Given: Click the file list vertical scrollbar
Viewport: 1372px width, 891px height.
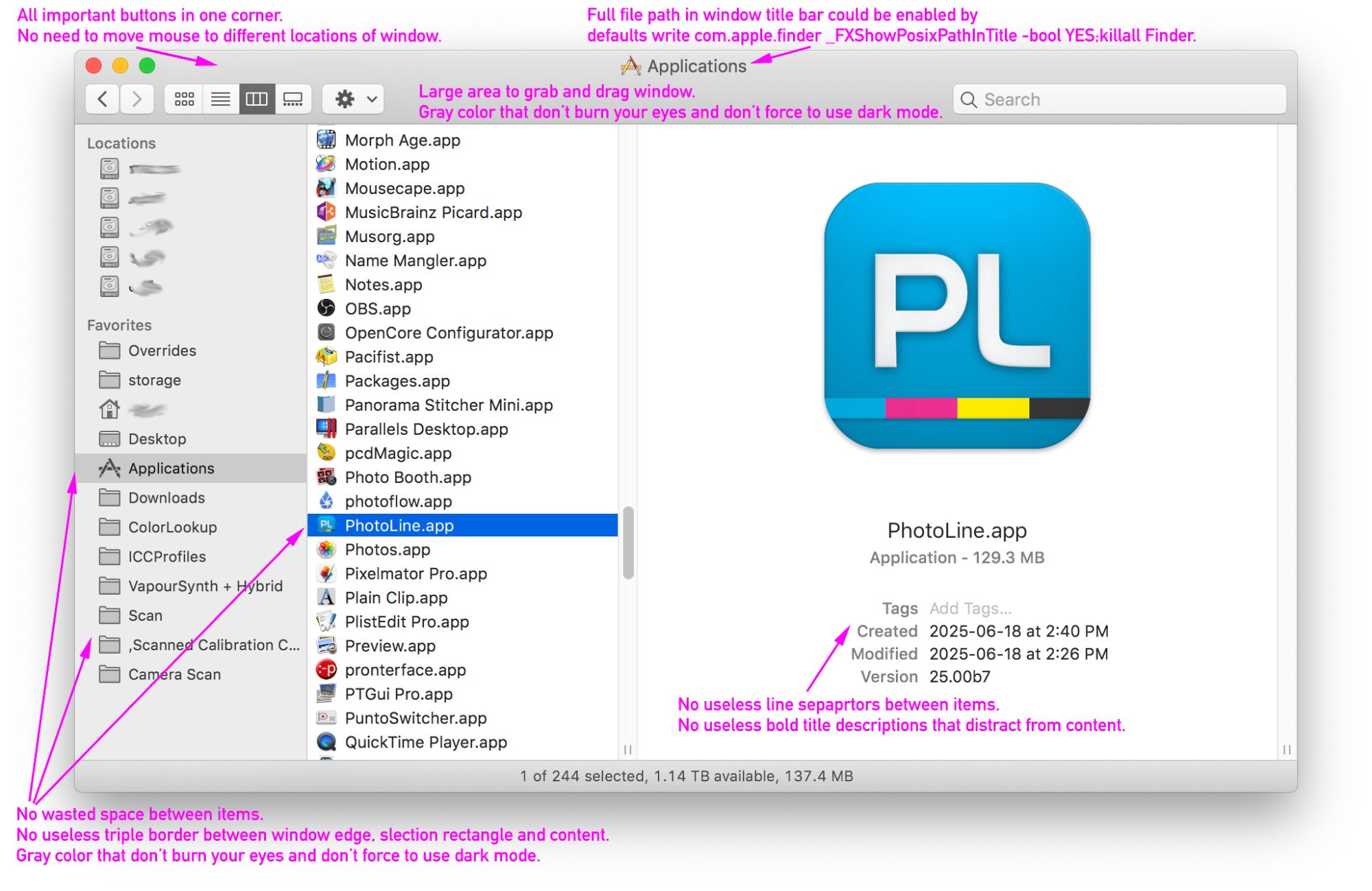Looking at the screenshot, I should [628, 543].
